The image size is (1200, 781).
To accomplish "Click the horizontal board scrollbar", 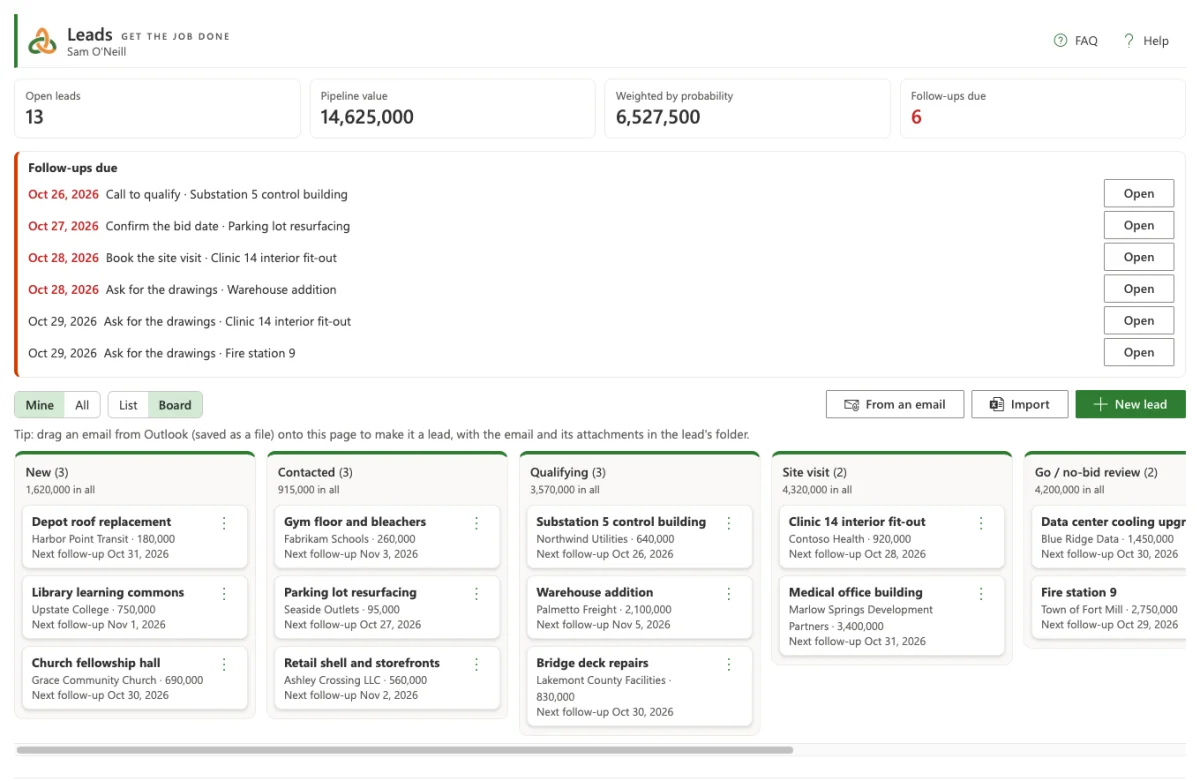I will (x=405, y=749).
